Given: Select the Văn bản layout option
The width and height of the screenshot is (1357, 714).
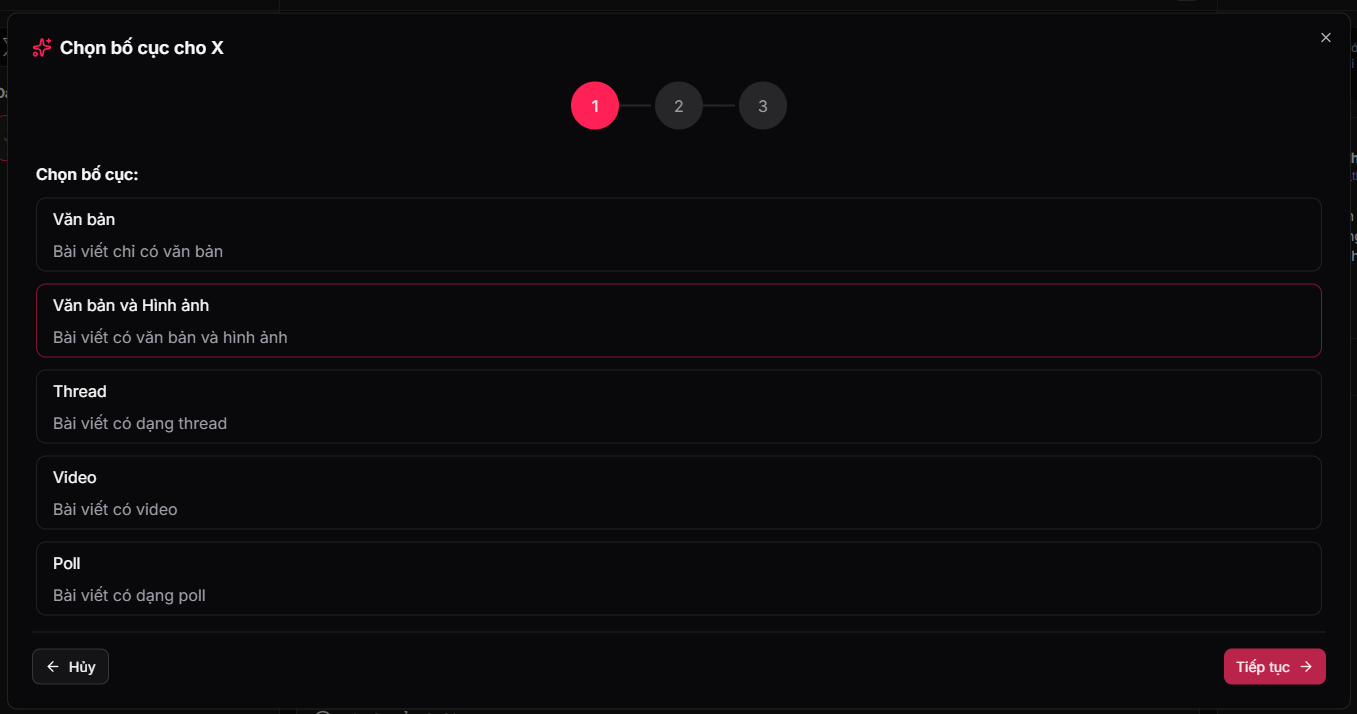Looking at the screenshot, I should pos(678,234).
